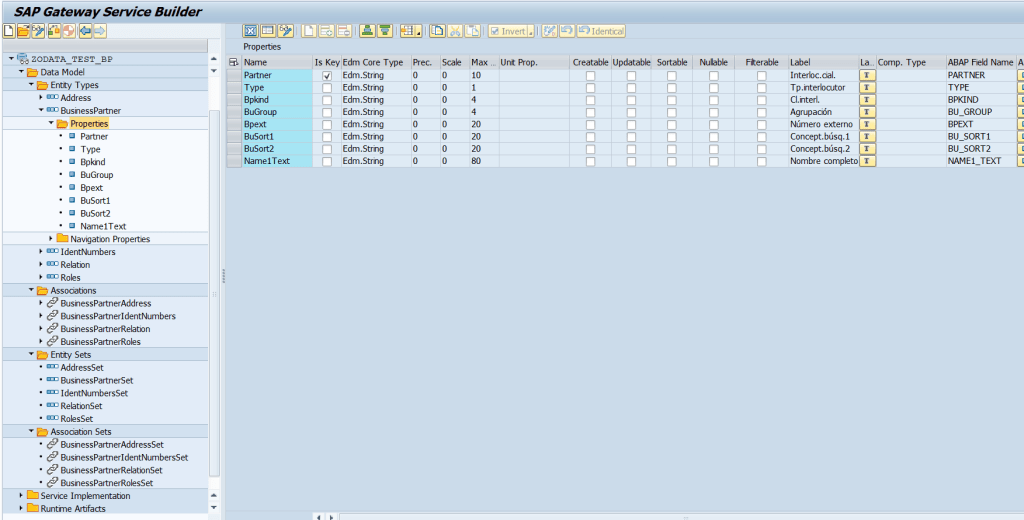Image resolution: width=1024 pixels, height=520 pixels.
Task: Click the green back arrow icon
Action: coord(84,32)
